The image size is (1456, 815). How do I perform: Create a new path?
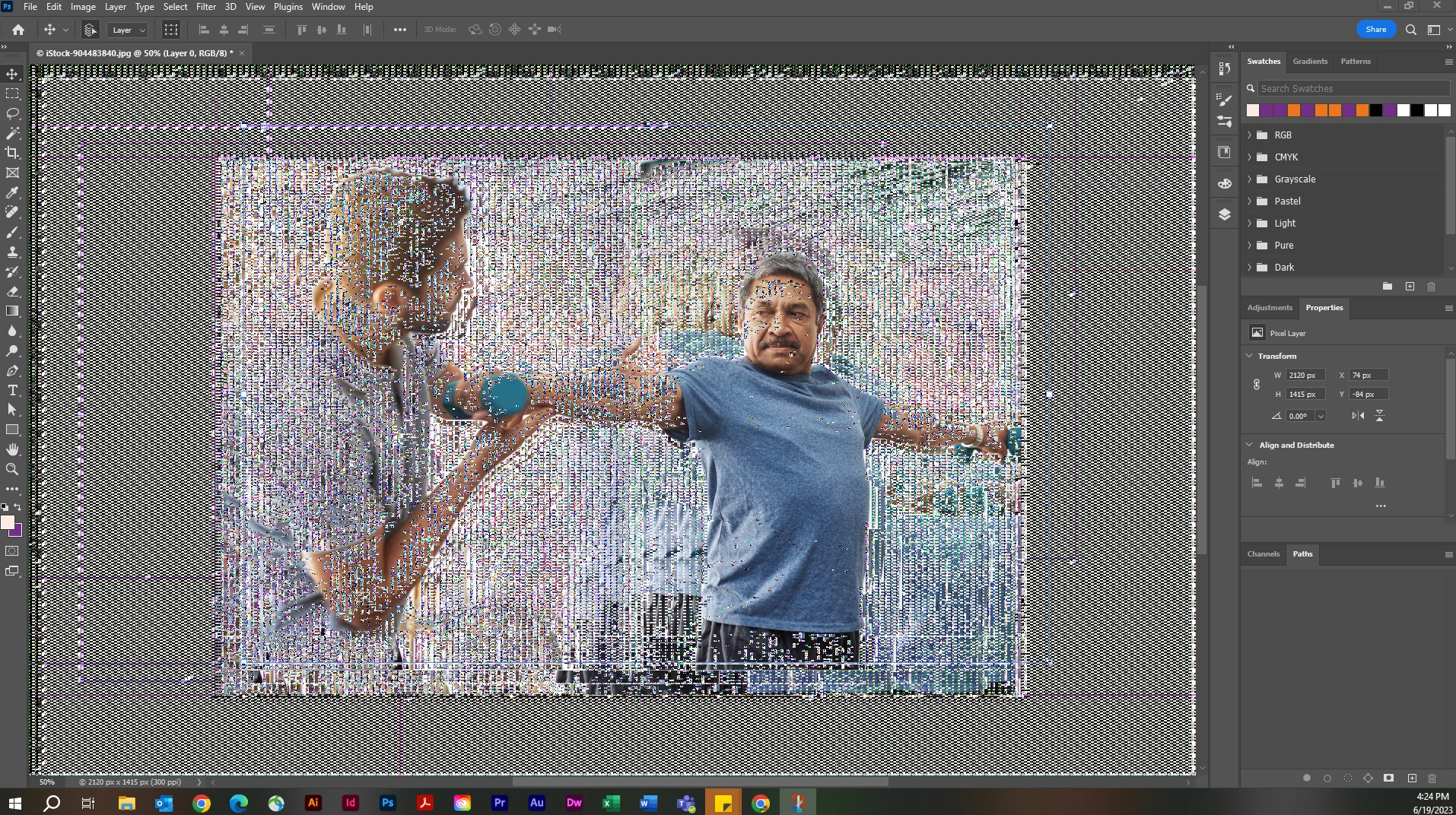pyautogui.click(x=1412, y=778)
